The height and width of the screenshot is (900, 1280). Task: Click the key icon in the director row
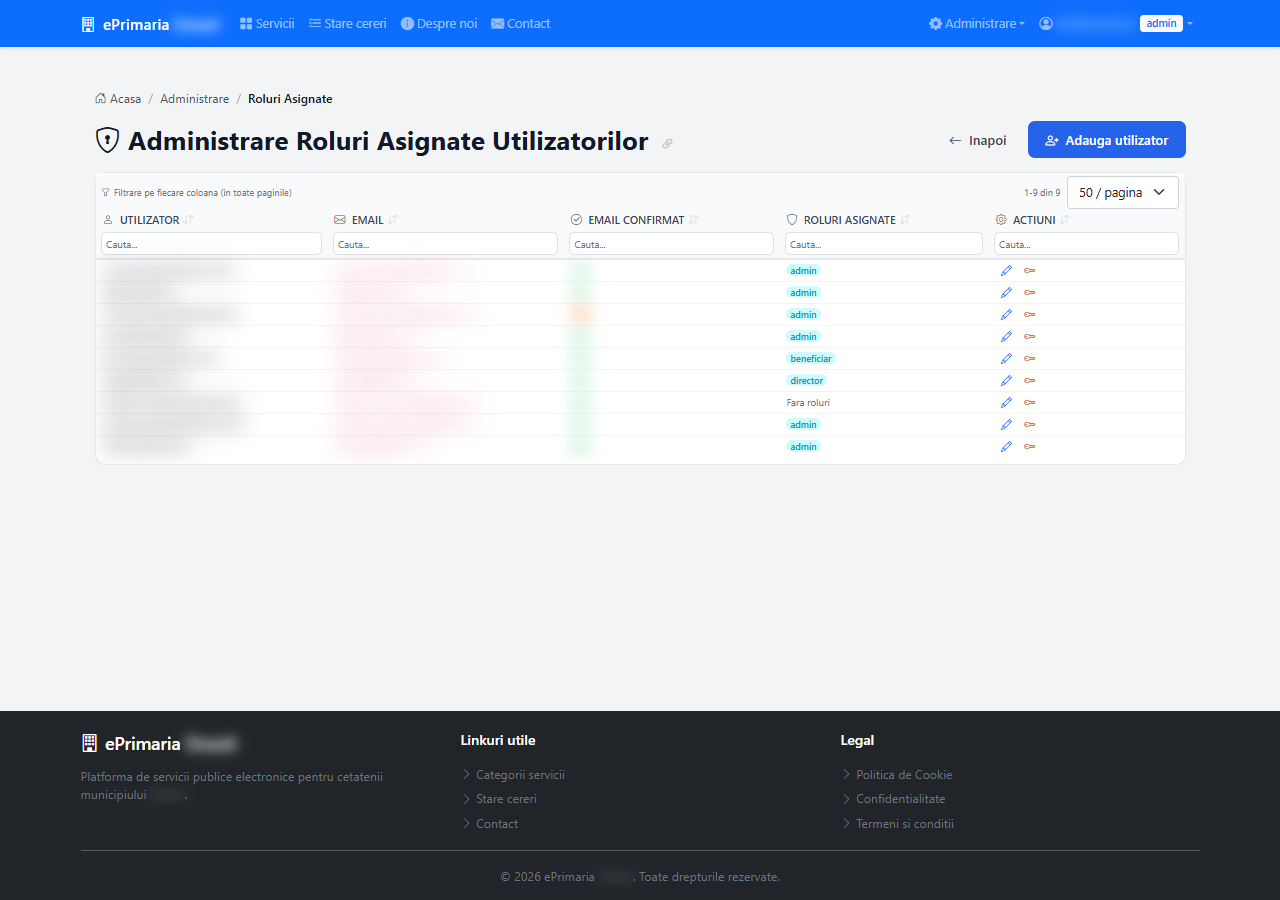click(x=1030, y=380)
